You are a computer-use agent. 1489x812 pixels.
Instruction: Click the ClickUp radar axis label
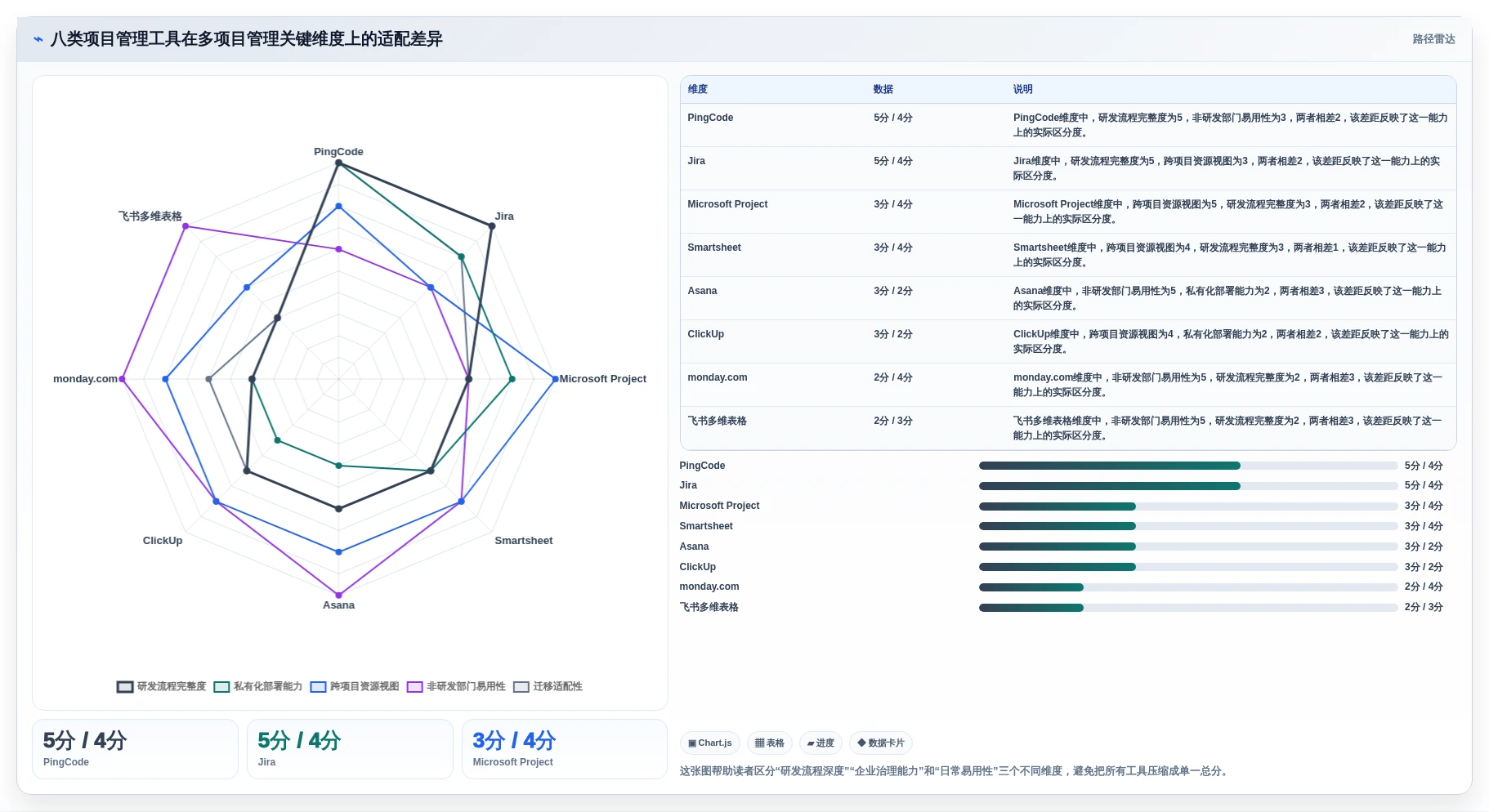pyautogui.click(x=163, y=541)
